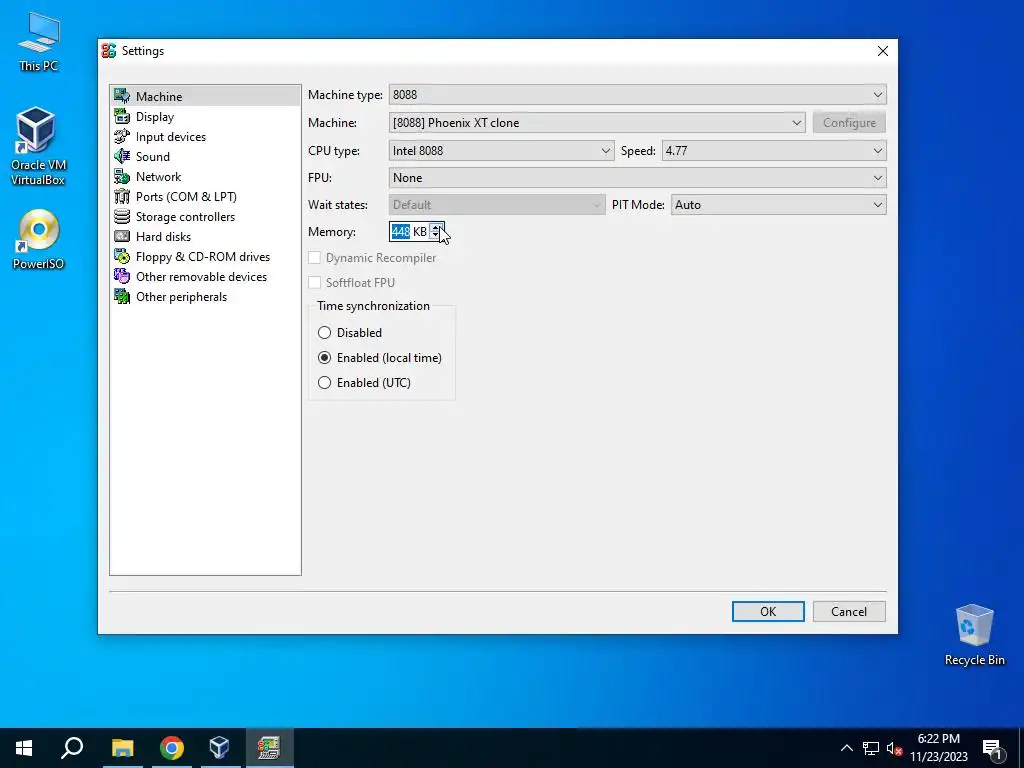Click the Input devices icon
Screen dimensions: 1024x768
(122, 136)
